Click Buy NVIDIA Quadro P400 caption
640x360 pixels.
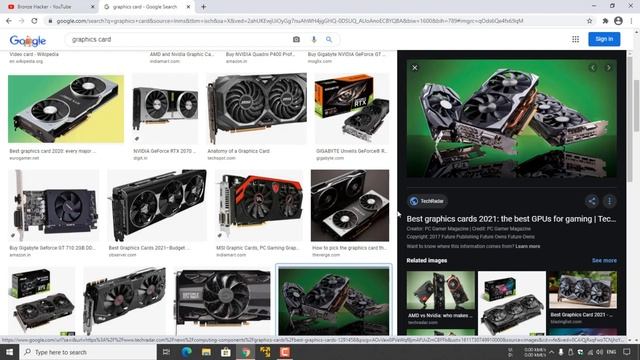point(260,54)
